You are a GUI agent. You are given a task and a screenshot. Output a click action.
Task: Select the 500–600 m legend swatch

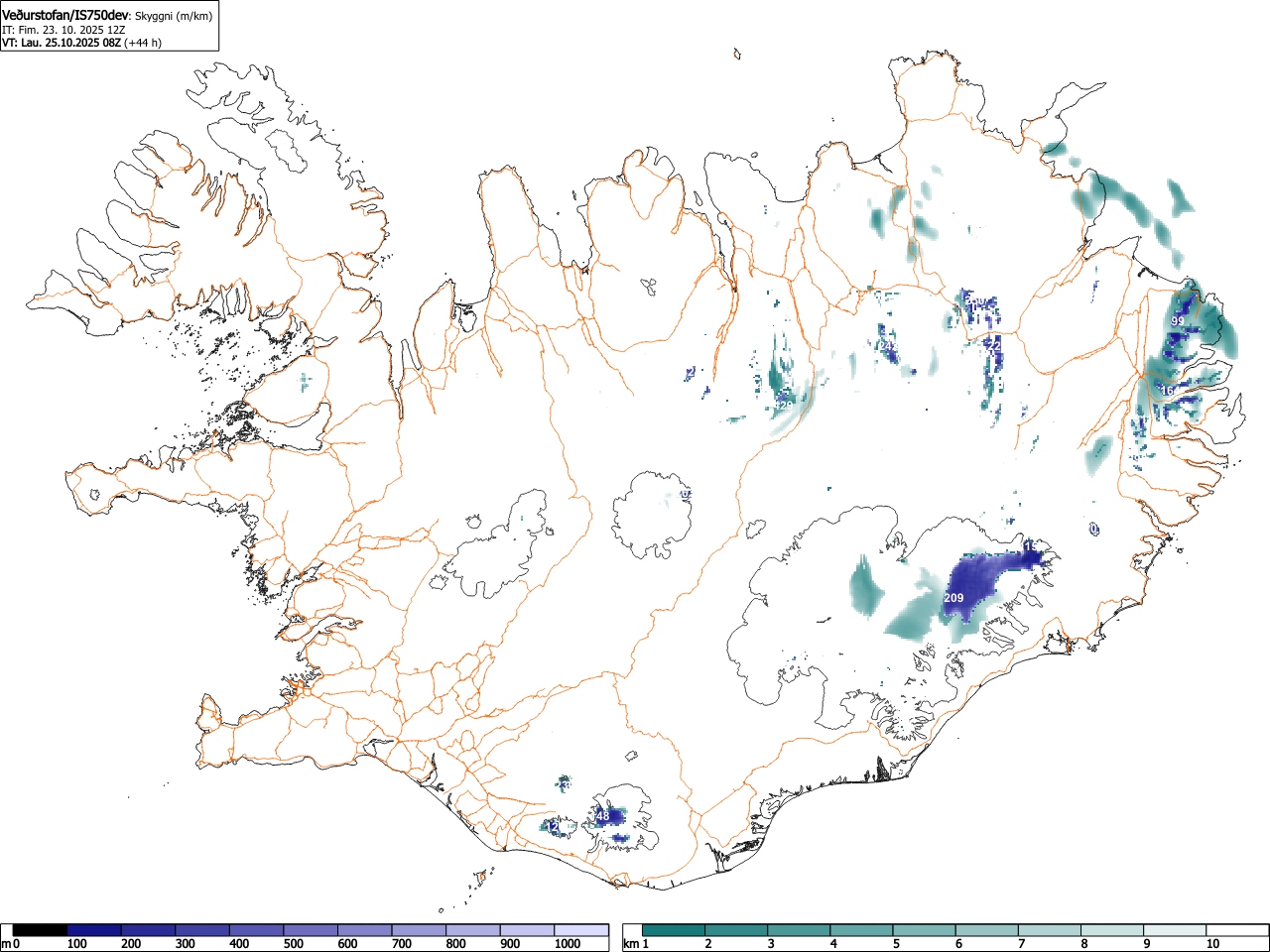coord(311,930)
